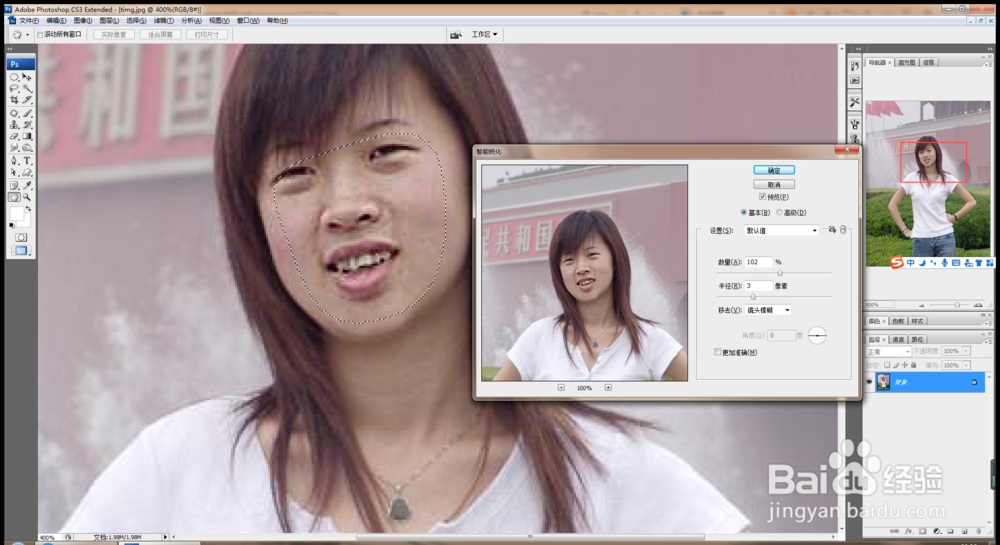Select the Healing Brush tool
The width and height of the screenshot is (1000, 545).
[14, 113]
